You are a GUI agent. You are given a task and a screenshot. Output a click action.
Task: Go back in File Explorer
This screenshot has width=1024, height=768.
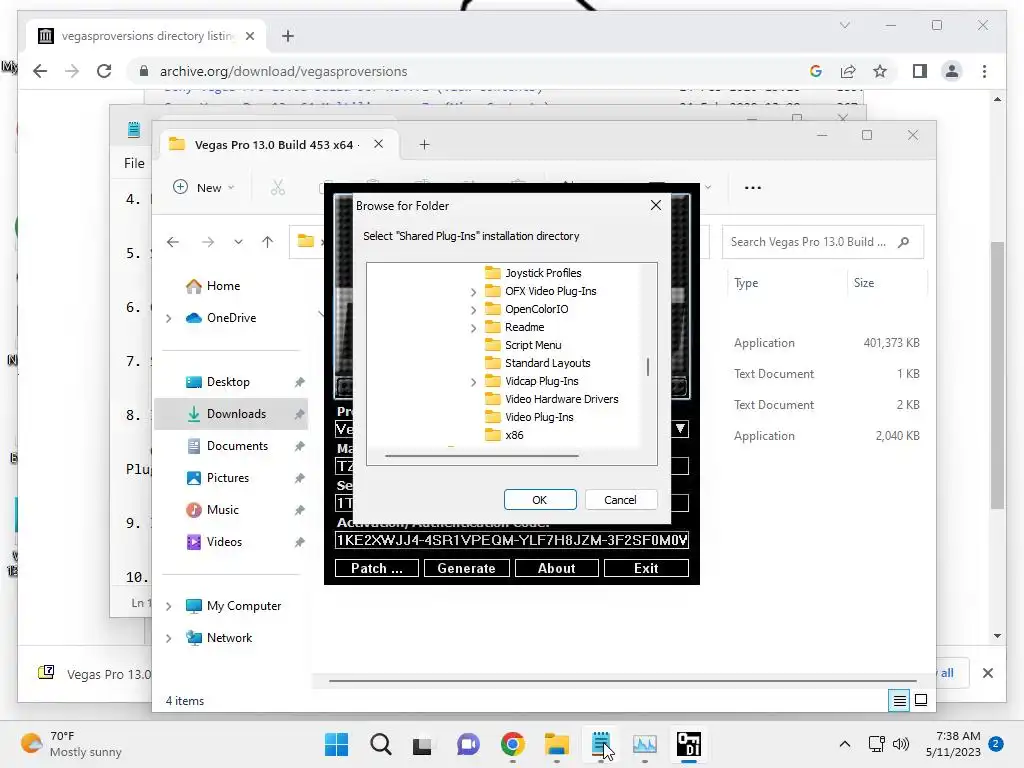pyautogui.click(x=172, y=242)
